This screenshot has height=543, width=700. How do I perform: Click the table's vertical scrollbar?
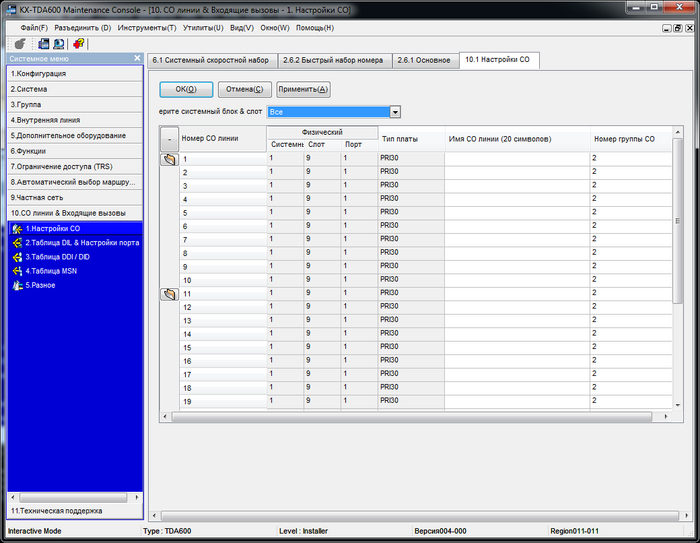[x=678, y=220]
